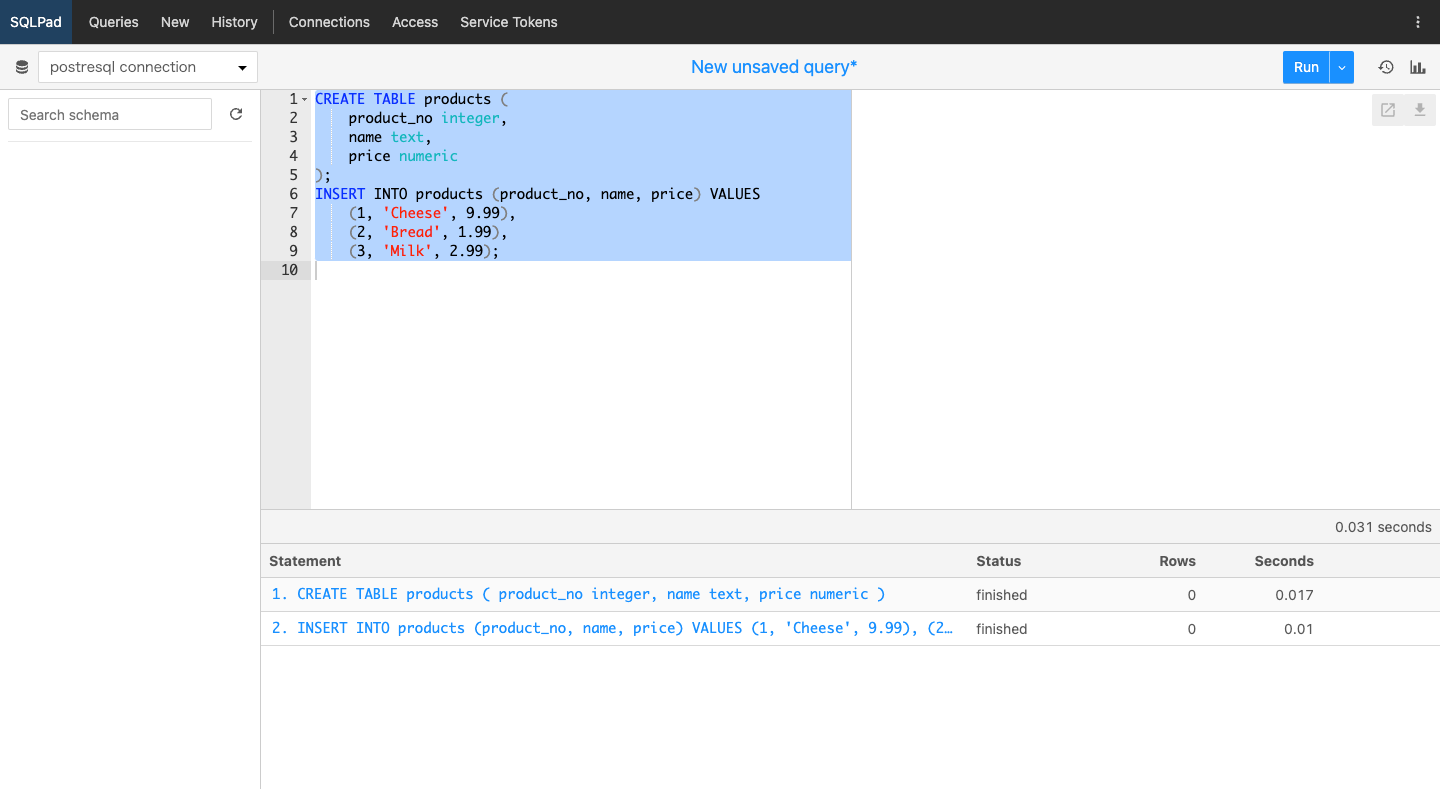Expand the Run button dropdown arrow
Screen dimensions: 1440x789
click(x=1342, y=67)
